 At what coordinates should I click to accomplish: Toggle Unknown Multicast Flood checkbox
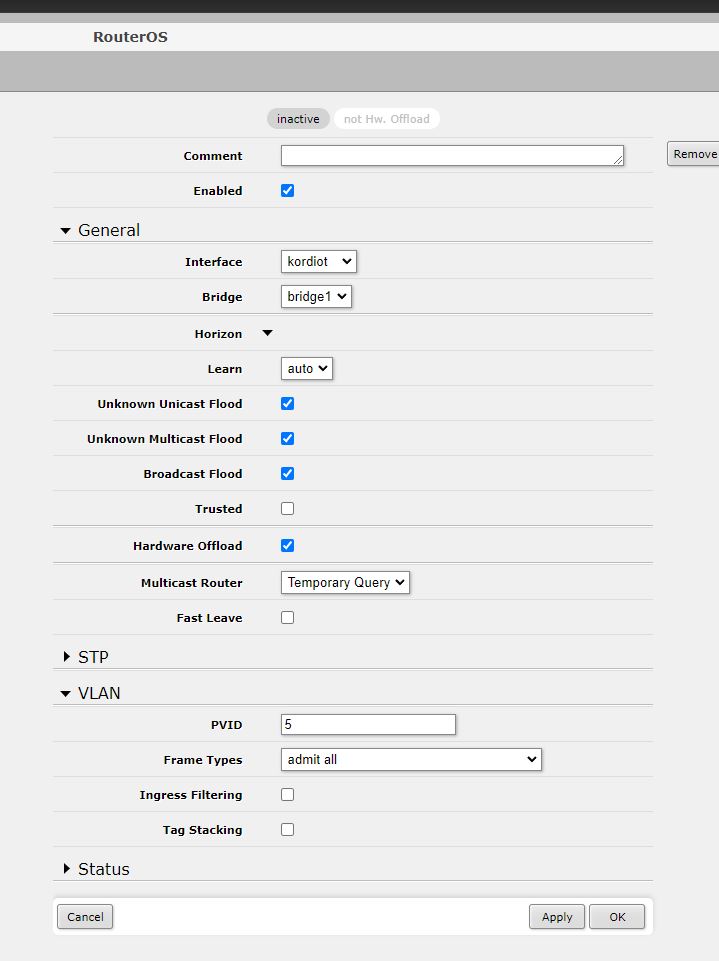pyautogui.click(x=288, y=439)
